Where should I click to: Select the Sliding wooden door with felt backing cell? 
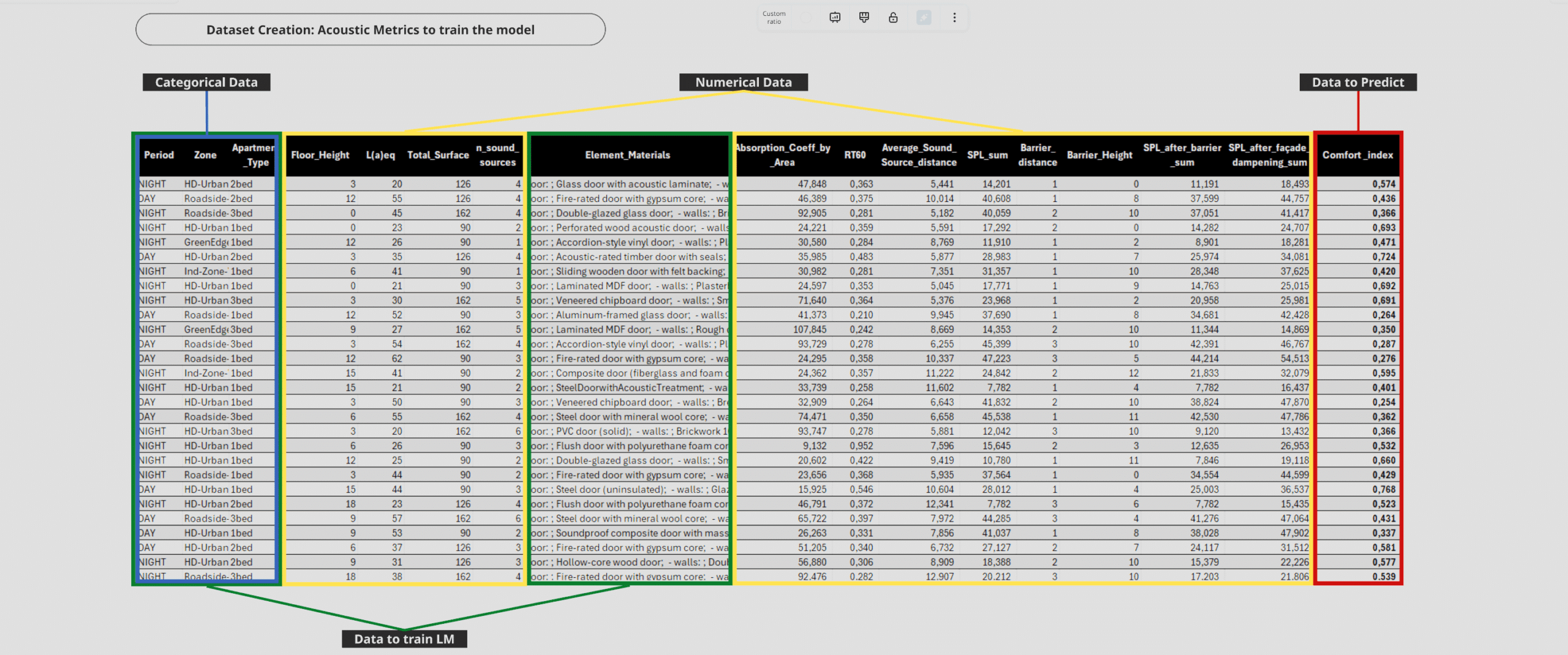tap(630, 271)
